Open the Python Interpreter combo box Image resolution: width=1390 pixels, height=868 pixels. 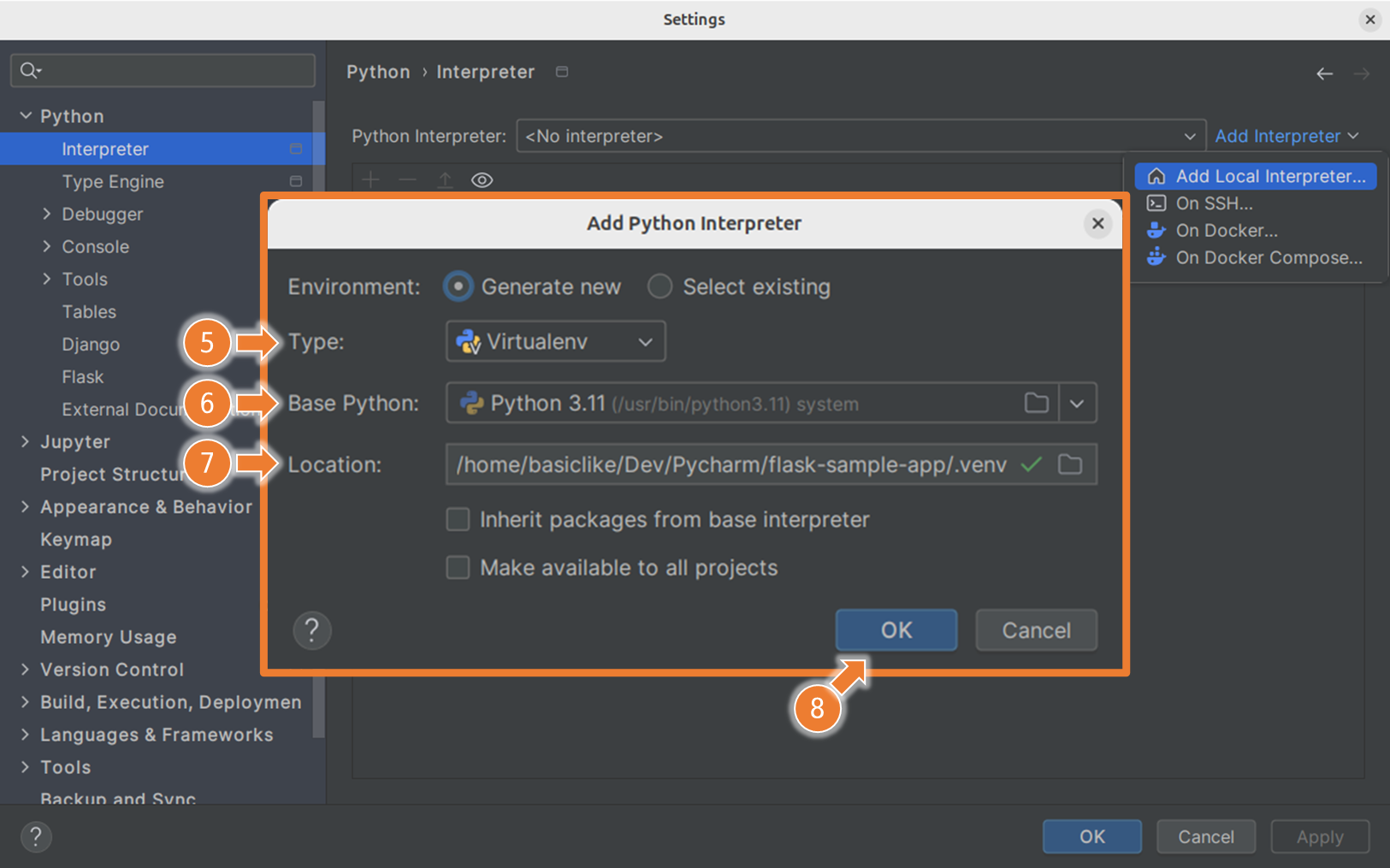click(861, 136)
